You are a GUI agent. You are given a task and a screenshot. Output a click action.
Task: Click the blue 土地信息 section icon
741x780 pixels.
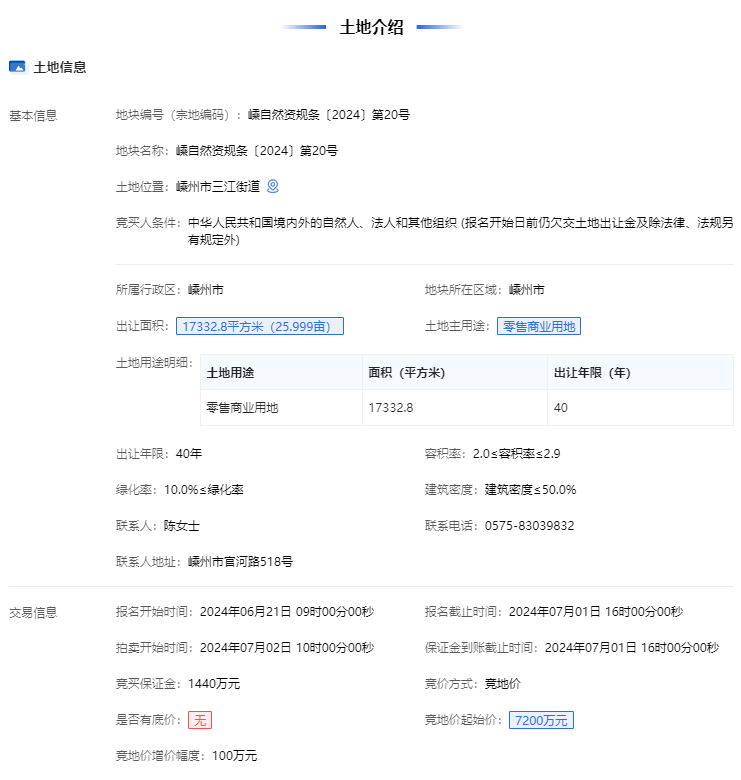(17, 67)
